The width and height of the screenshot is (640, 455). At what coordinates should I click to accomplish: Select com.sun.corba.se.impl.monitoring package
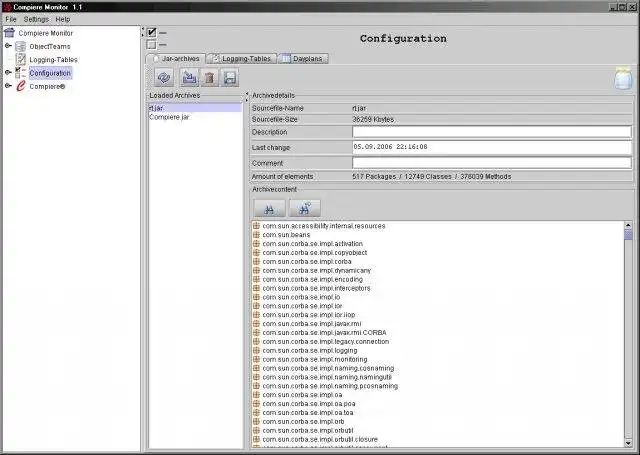click(315, 359)
